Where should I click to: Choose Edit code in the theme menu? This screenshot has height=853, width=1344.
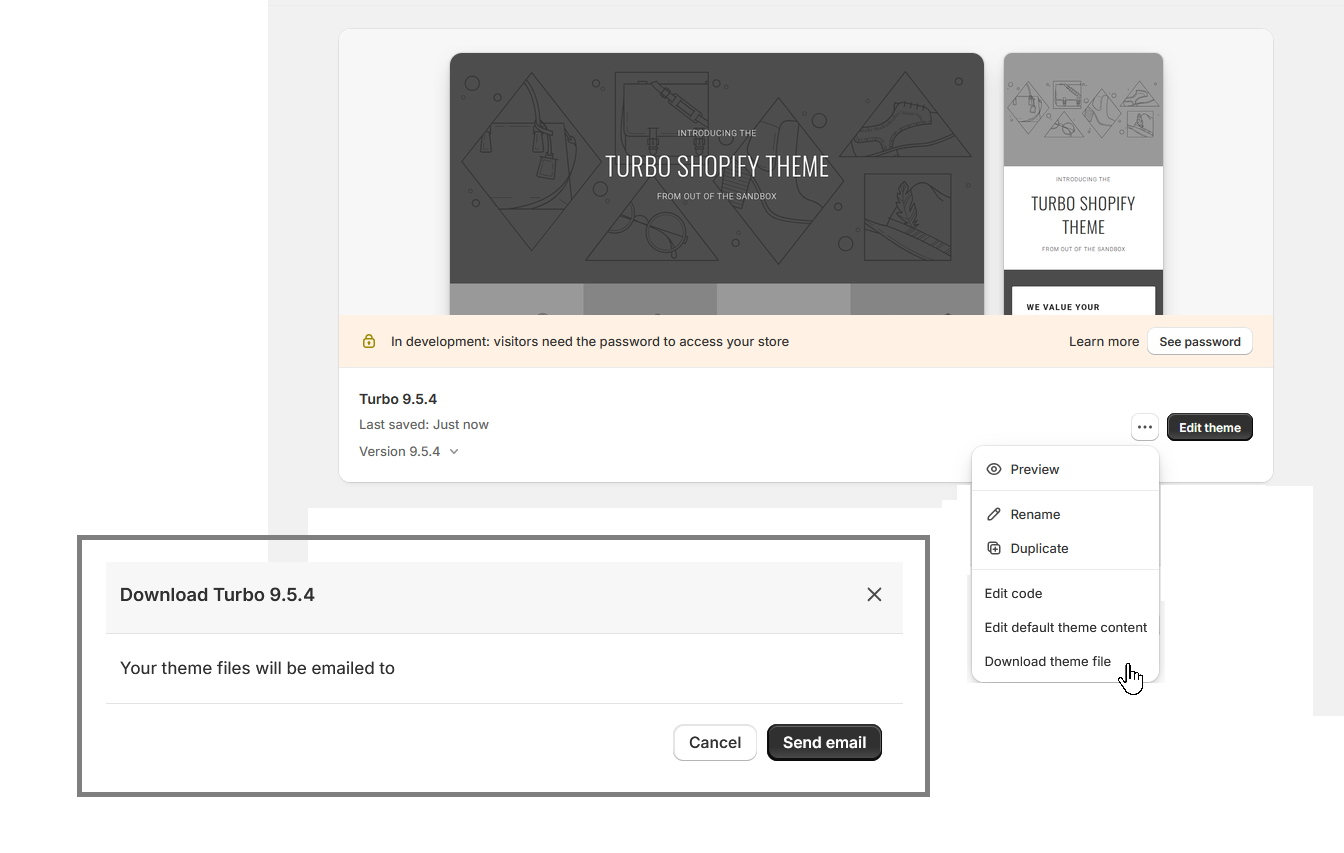(x=1065, y=593)
